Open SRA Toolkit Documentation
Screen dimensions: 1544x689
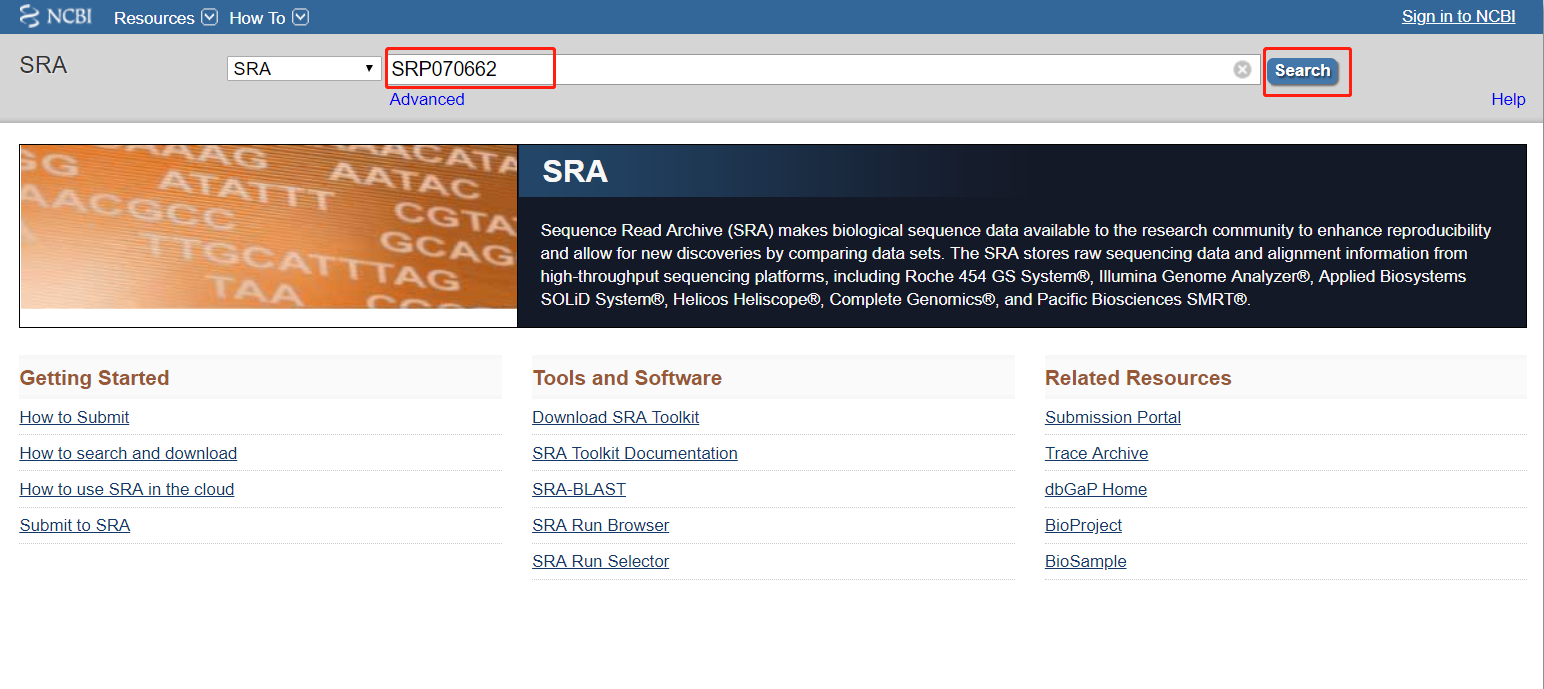click(635, 453)
